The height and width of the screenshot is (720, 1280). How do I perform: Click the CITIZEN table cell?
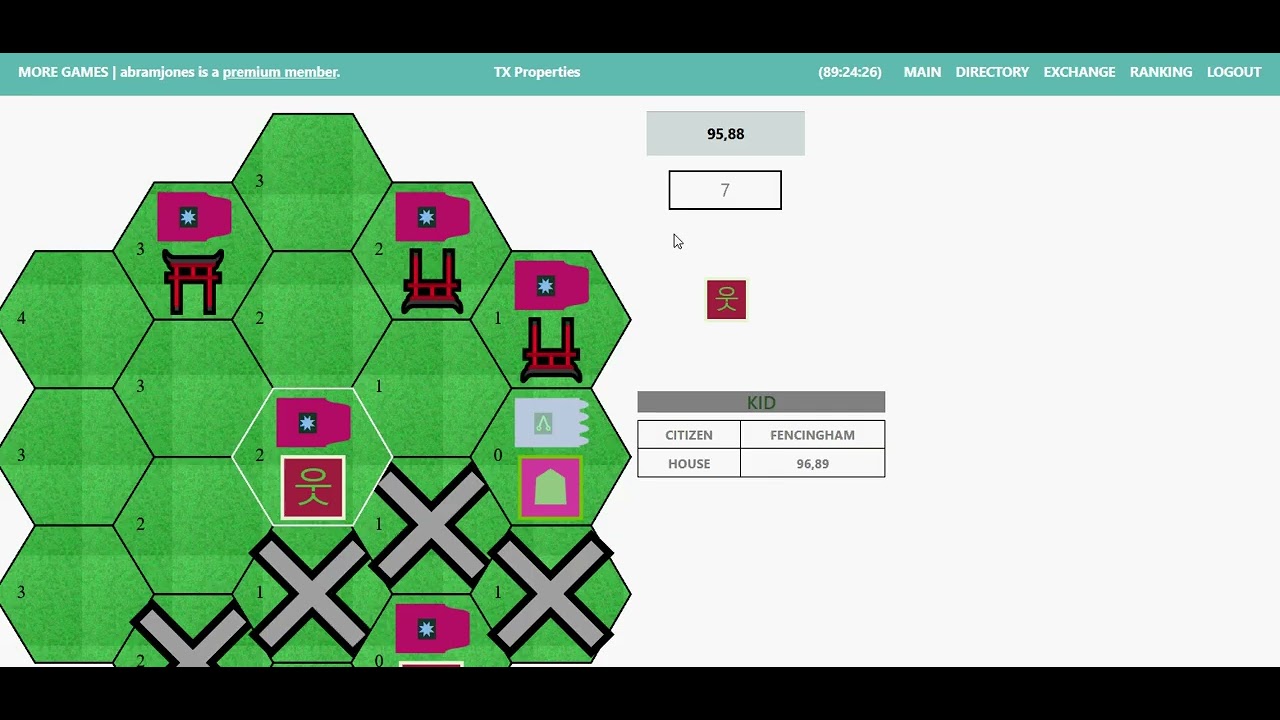click(x=689, y=435)
